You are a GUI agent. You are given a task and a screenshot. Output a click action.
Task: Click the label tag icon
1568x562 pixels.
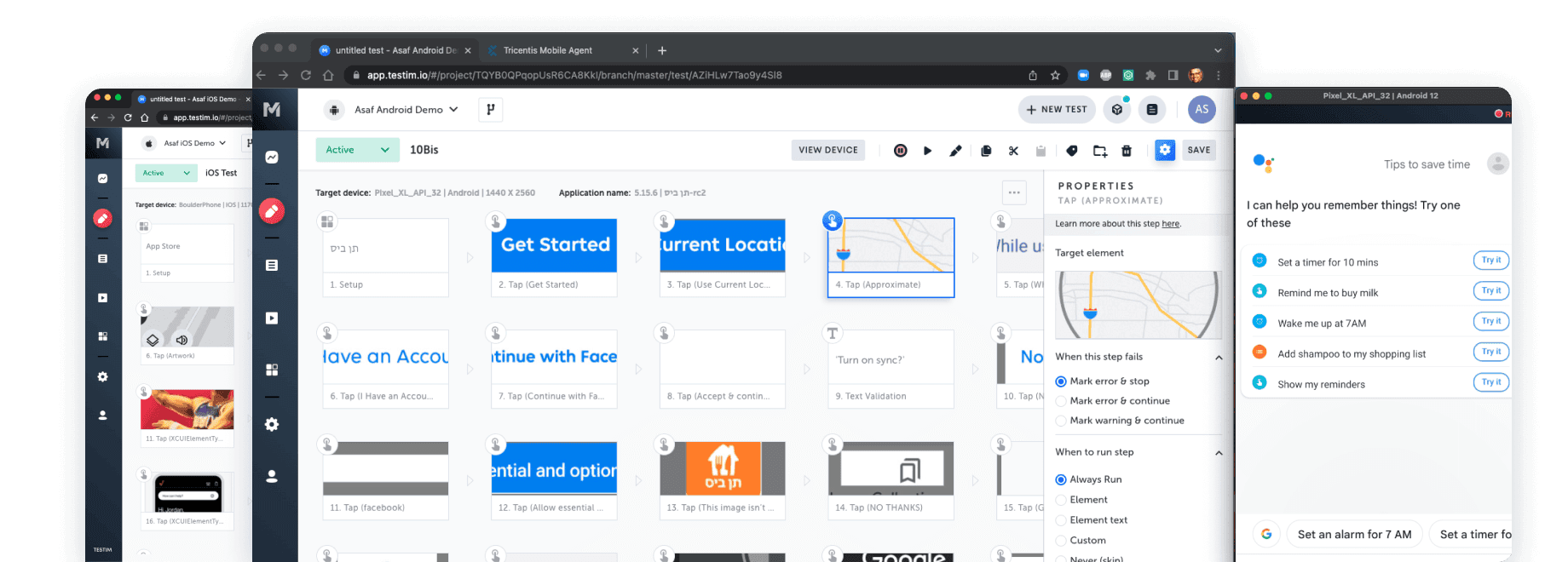1072,151
